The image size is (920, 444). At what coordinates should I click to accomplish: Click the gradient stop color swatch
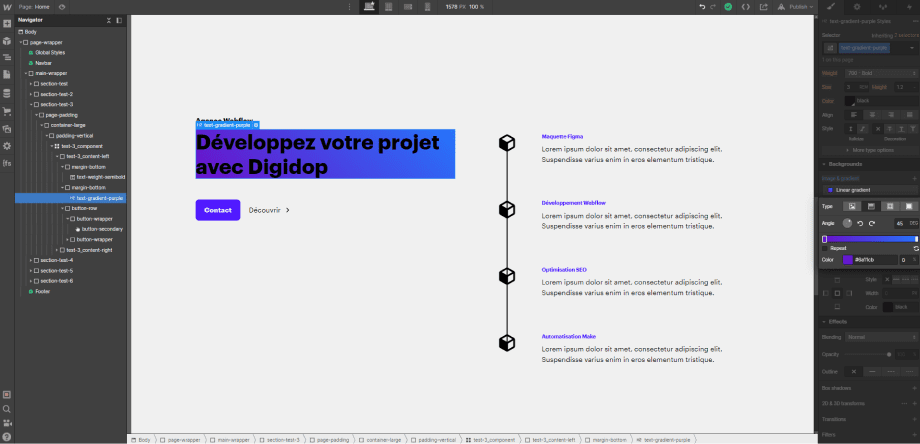tap(848, 260)
